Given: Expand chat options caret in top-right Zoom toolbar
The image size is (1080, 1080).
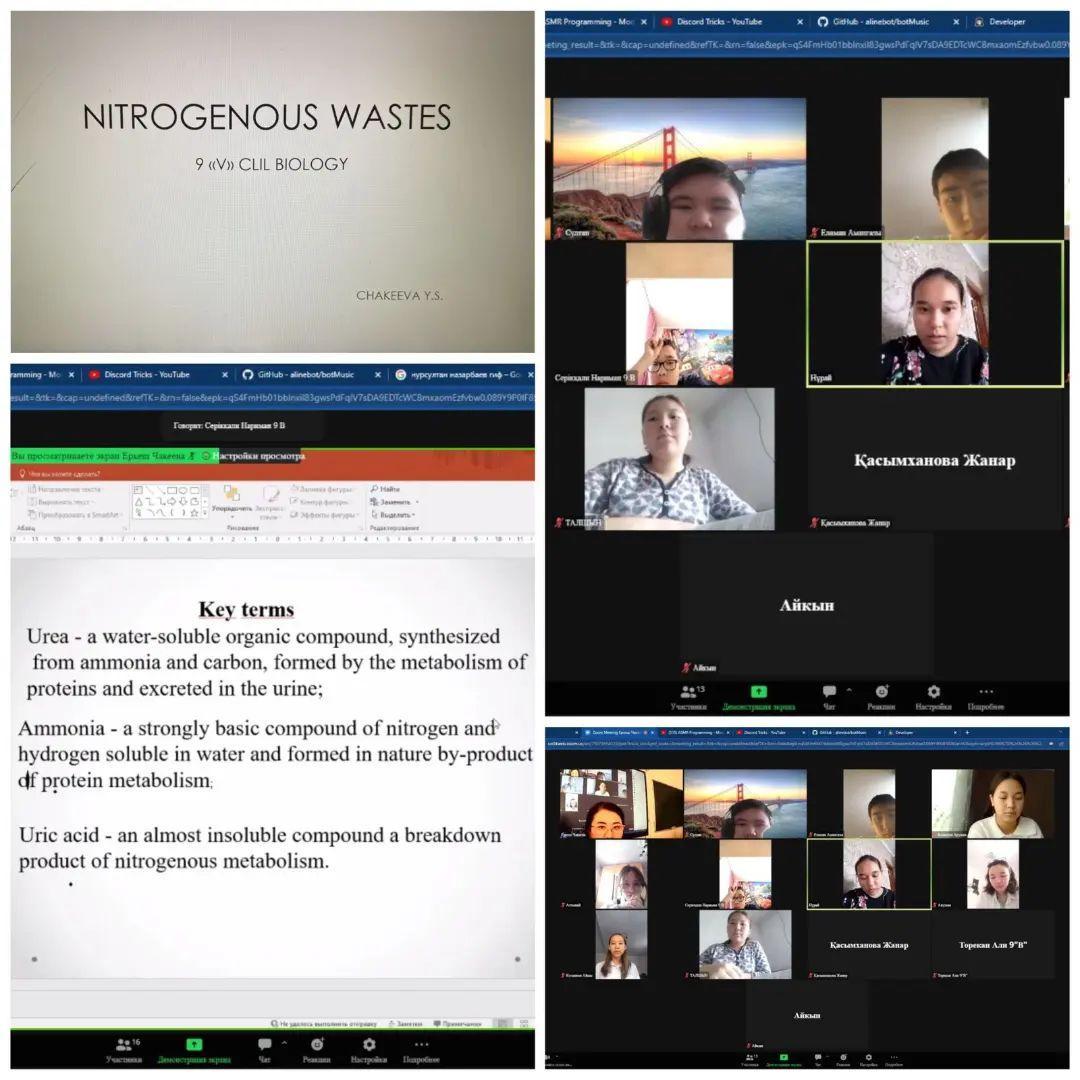Looking at the screenshot, I should coord(849,689).
